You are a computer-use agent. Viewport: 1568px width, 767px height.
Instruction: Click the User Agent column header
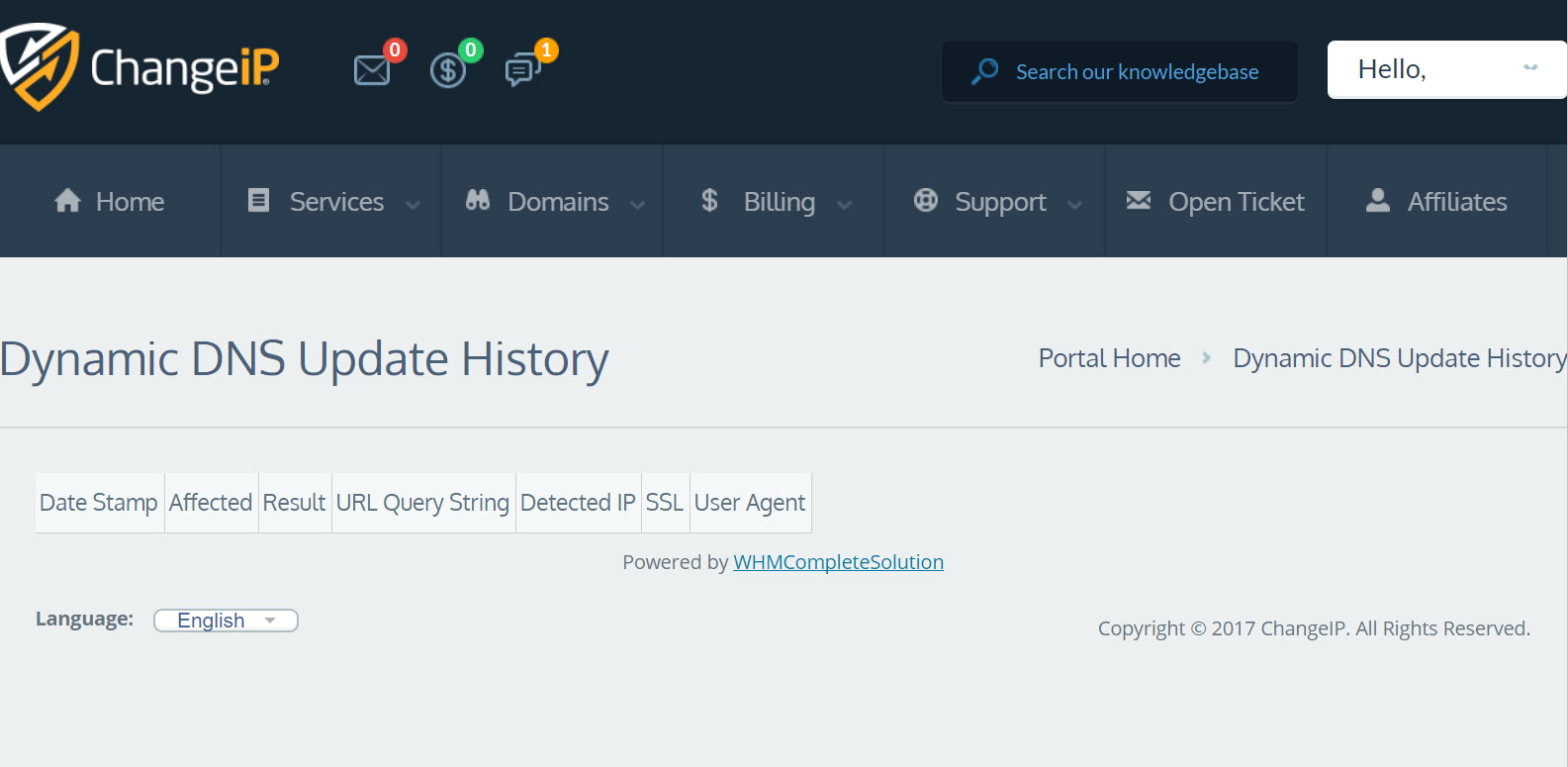click(x=750, y=503)
